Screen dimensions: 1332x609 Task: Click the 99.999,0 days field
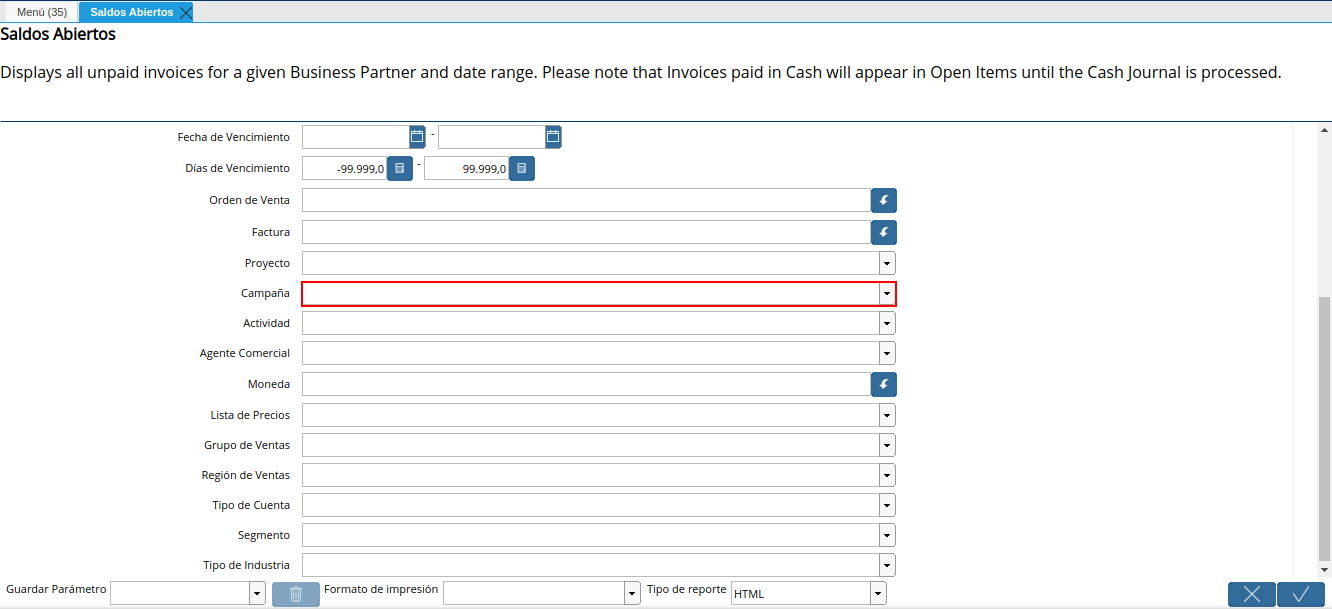pyautogui.click(x=466, y=169)
